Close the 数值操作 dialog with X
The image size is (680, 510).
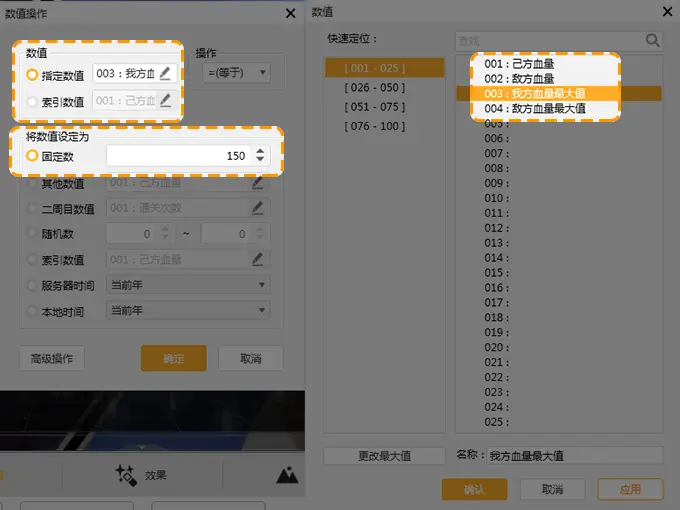[290, 13]
